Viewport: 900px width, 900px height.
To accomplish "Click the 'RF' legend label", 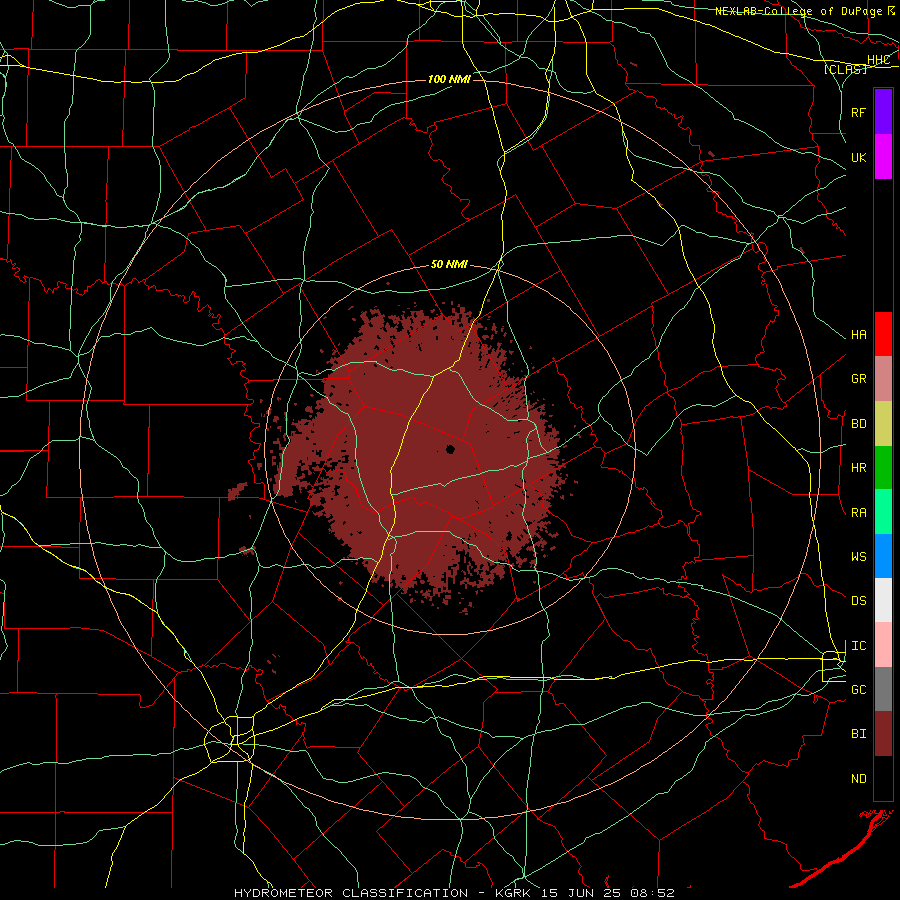I will [858, 112].
